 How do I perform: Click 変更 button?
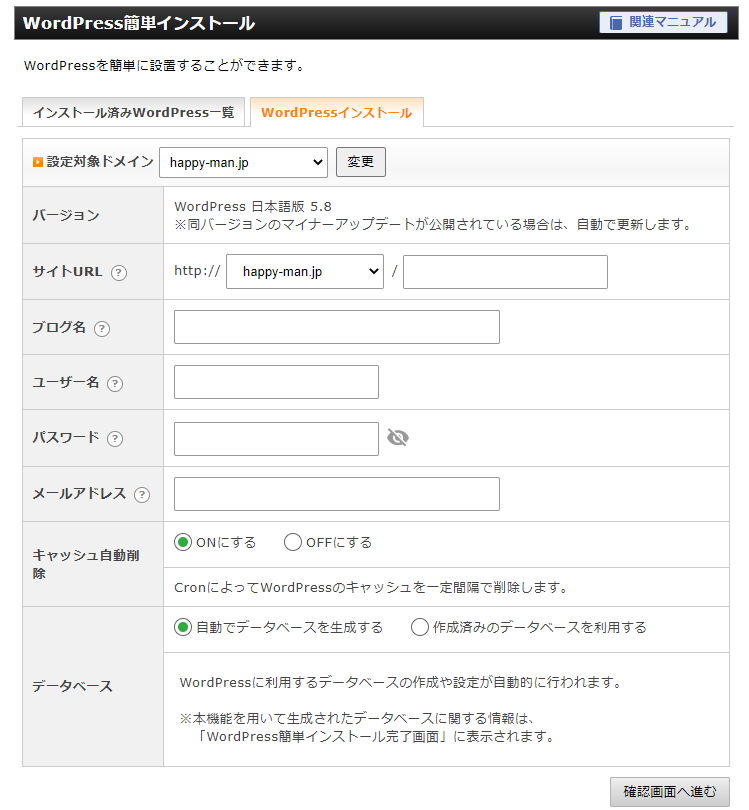(361, 162)
